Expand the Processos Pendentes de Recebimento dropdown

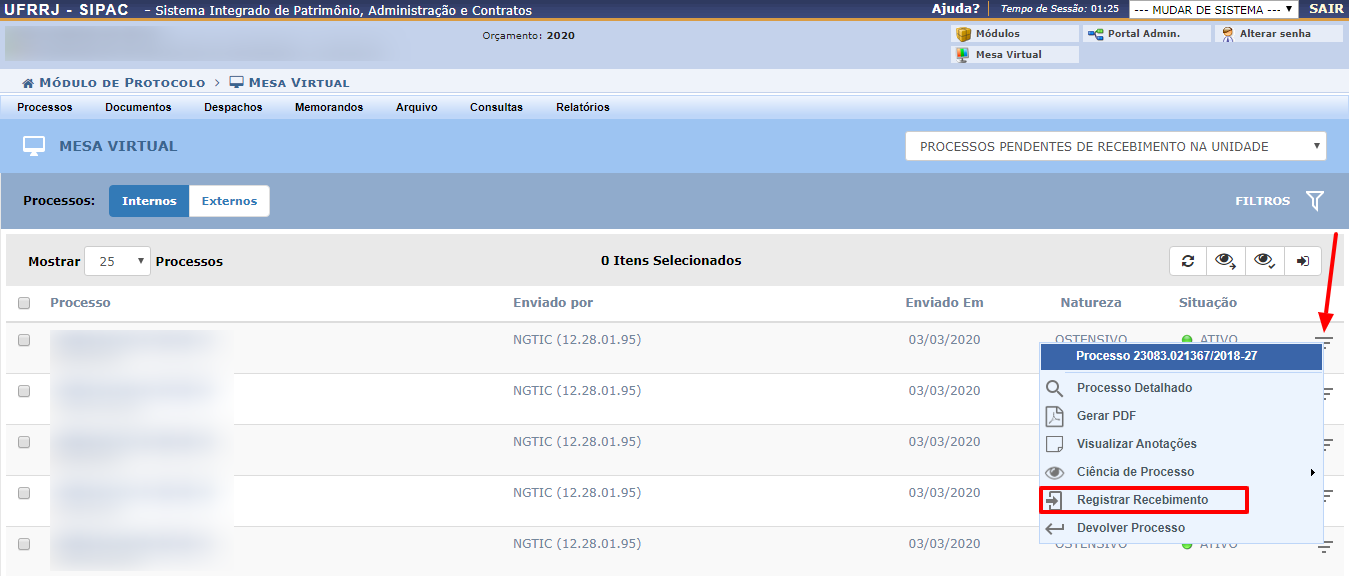pyautogui.click(x=1115, y=147)
